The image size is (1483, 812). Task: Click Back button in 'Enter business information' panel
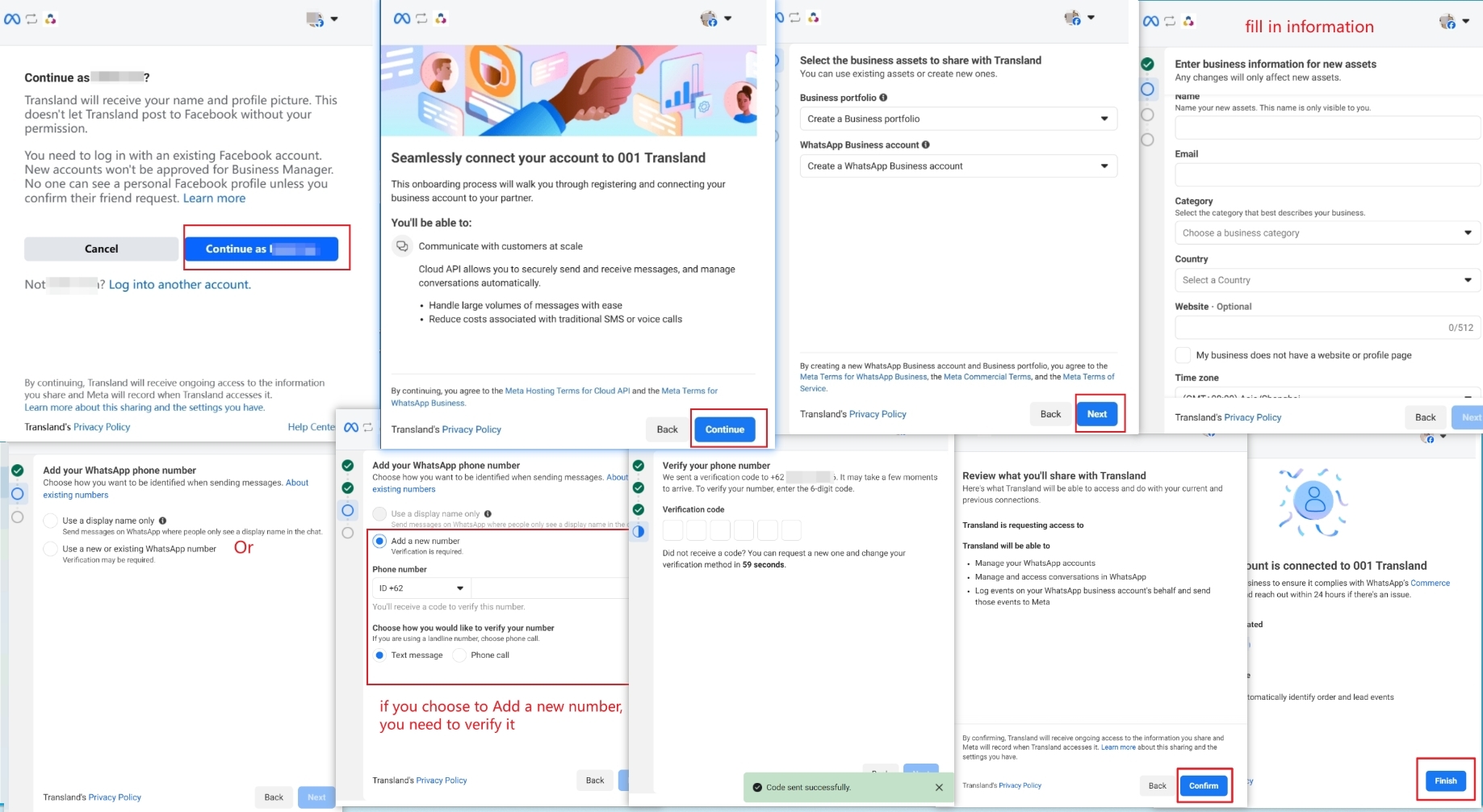(1426, 417)
